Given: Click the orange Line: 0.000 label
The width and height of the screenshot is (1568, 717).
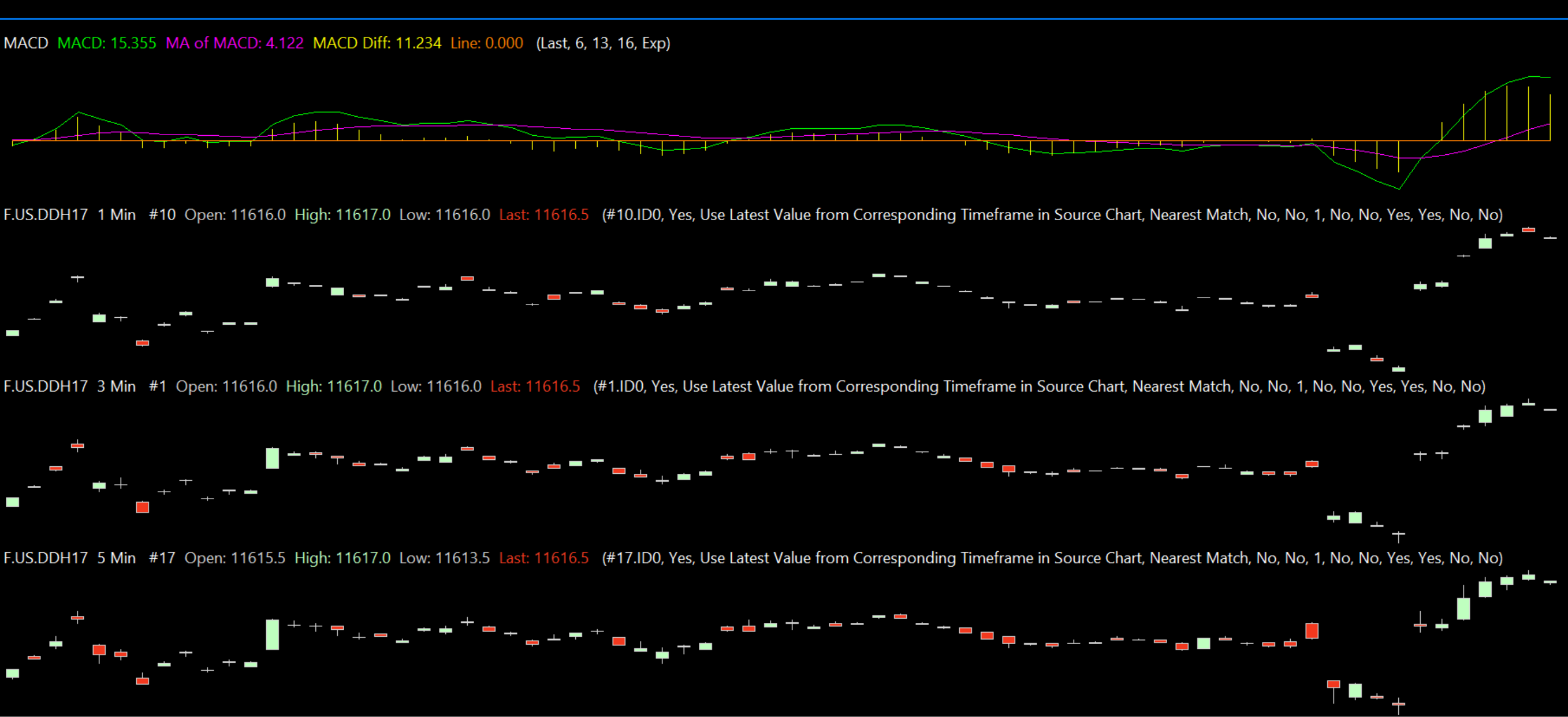Looking at the screenshot, I should coord(486,43).
